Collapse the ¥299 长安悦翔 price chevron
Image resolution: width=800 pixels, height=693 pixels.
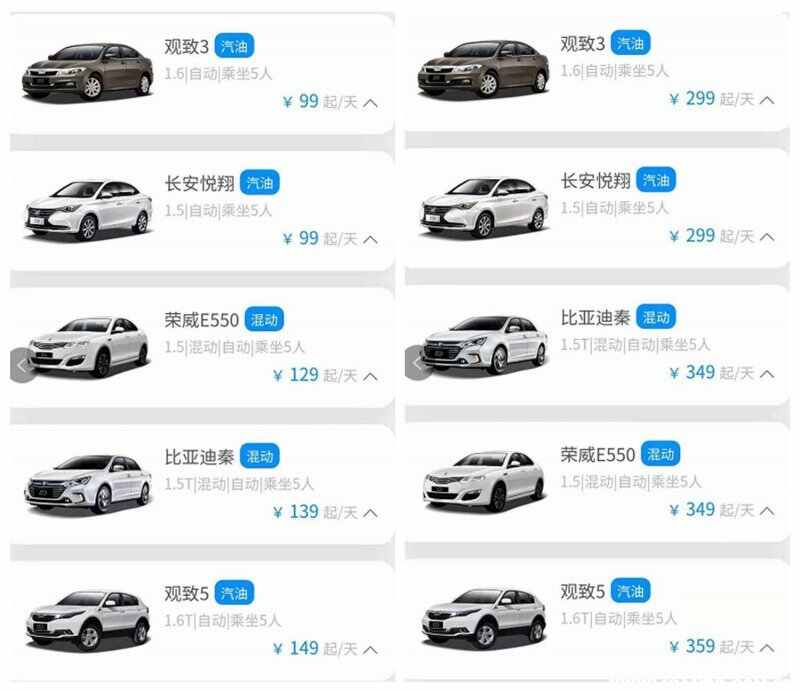pyautogui.click(x=767, y=237)
